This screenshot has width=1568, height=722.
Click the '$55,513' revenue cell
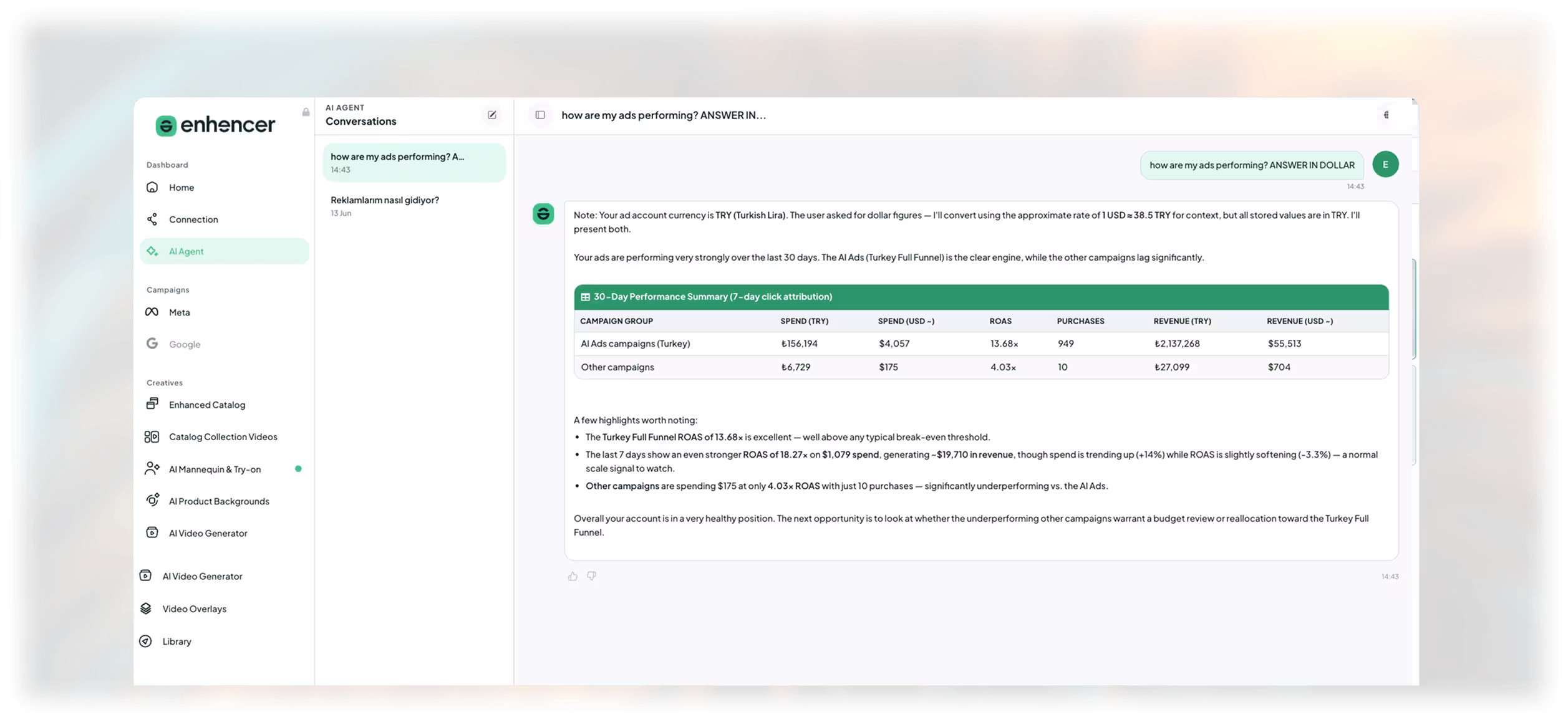point(1284,344)
